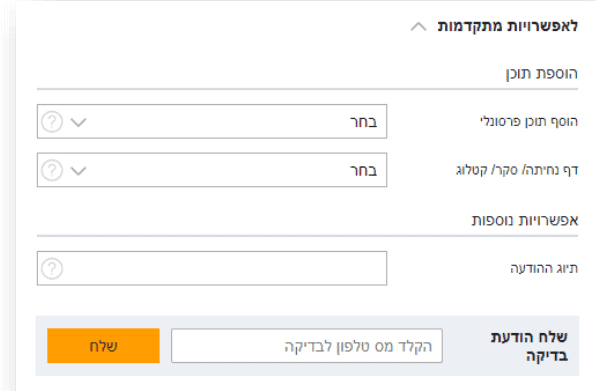
Task: Click the שלח הודעת בדיקה label
Action: click(529, 346)
